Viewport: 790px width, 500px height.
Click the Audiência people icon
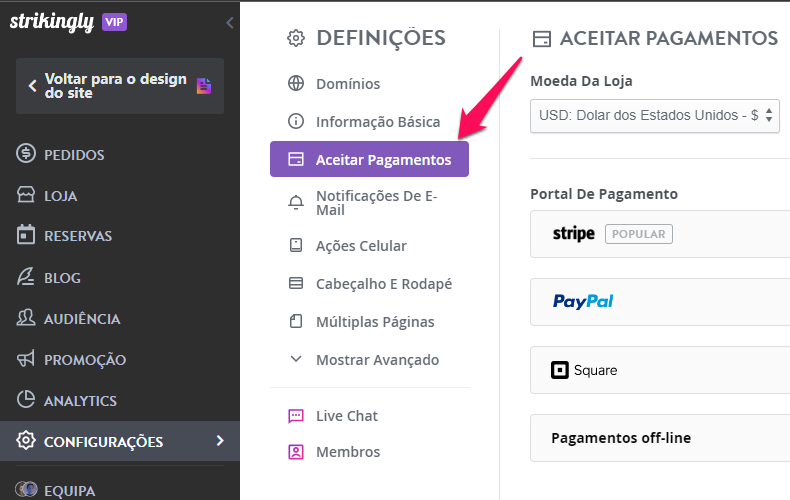pos(26,318)
